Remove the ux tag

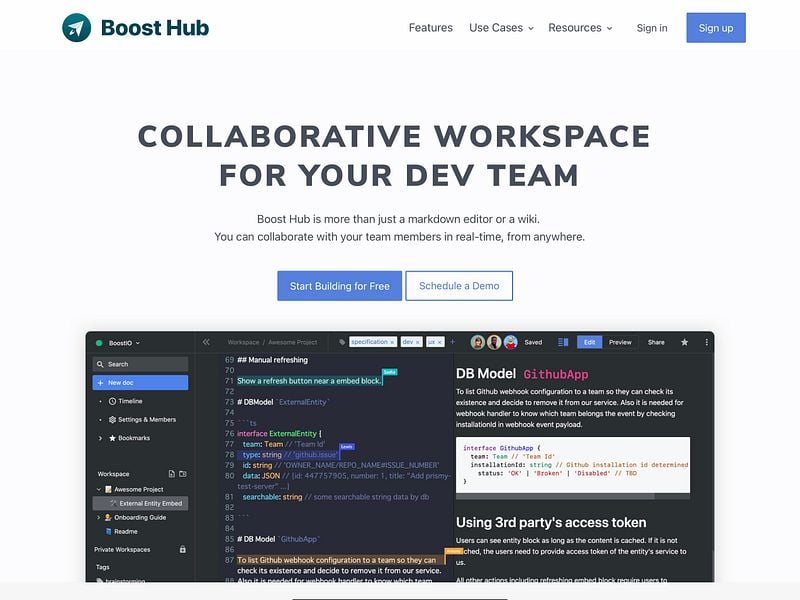pyautogui.click(x=440, y=342)
